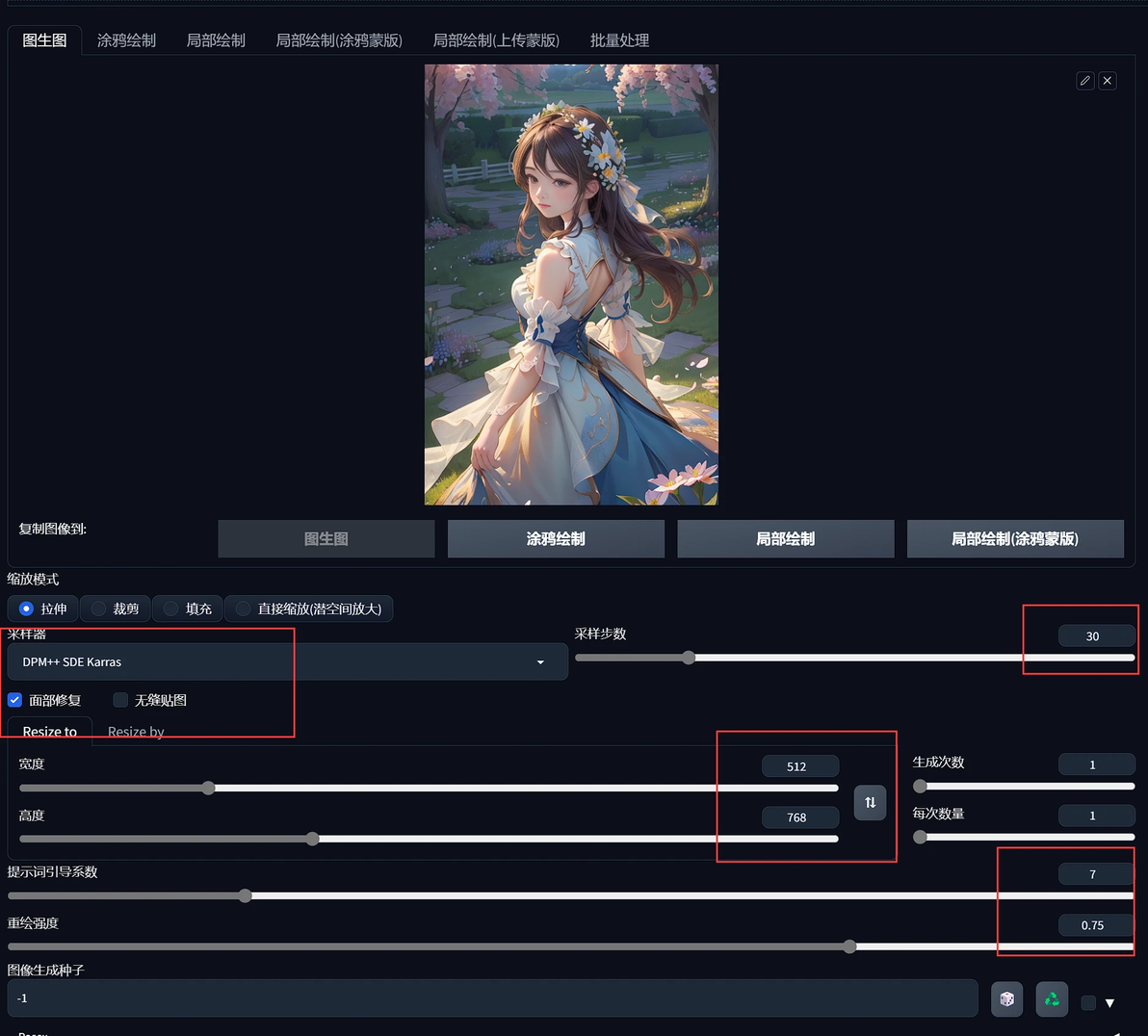Switch to the 涂鸦绘制 tab

[127, 40]
